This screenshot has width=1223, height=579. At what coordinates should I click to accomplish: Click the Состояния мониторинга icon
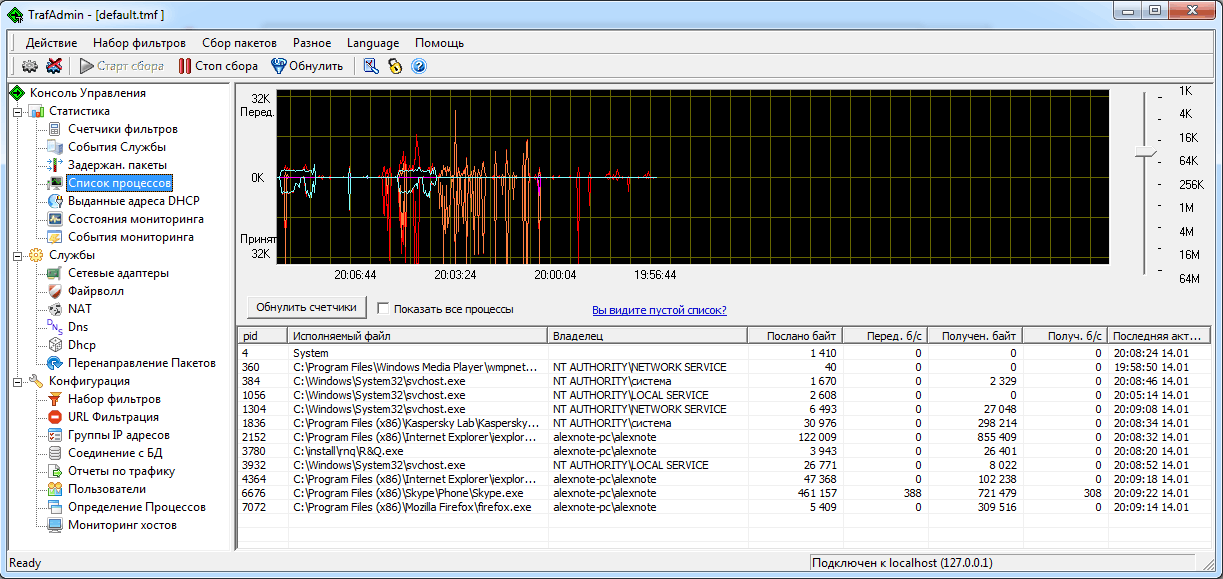[x=55, y=219]
